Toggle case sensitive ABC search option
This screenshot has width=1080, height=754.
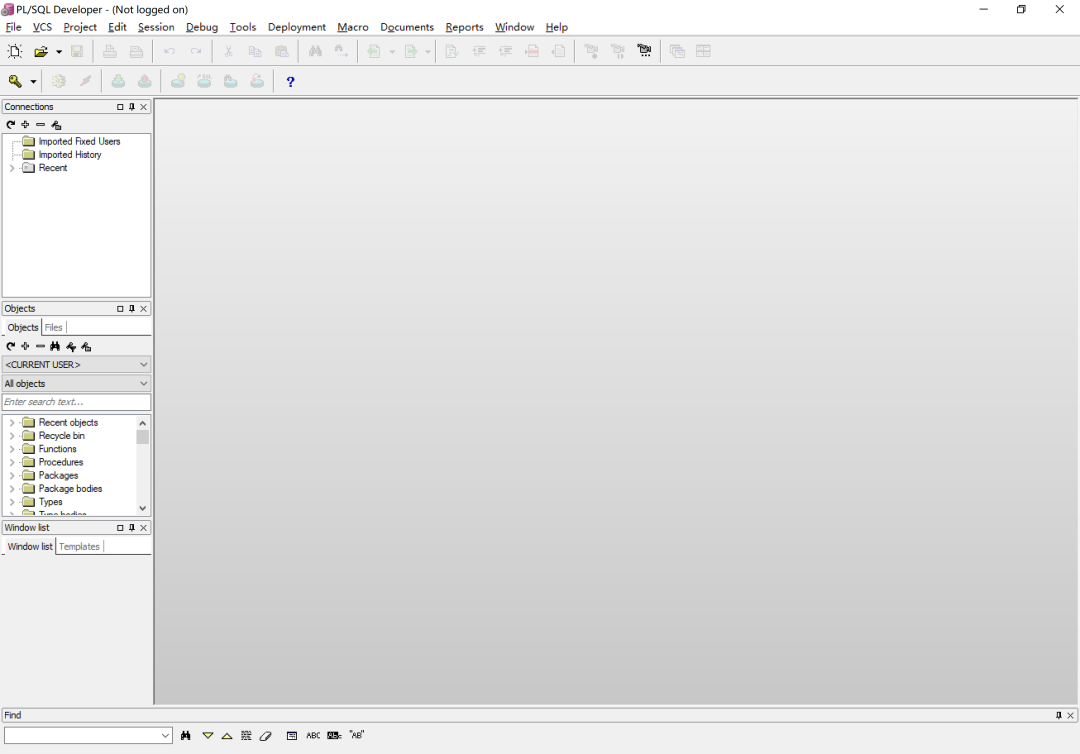[313, 735]
